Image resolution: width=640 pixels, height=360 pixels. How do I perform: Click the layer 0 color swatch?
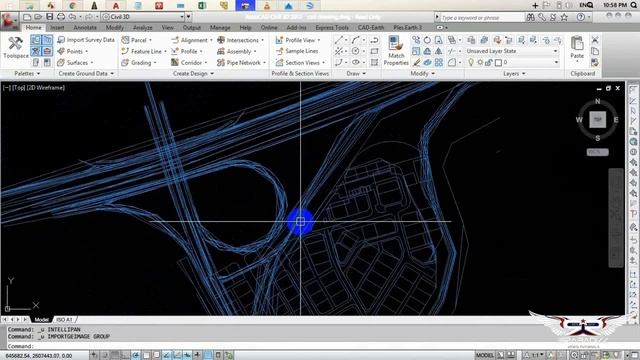(498, 62)
